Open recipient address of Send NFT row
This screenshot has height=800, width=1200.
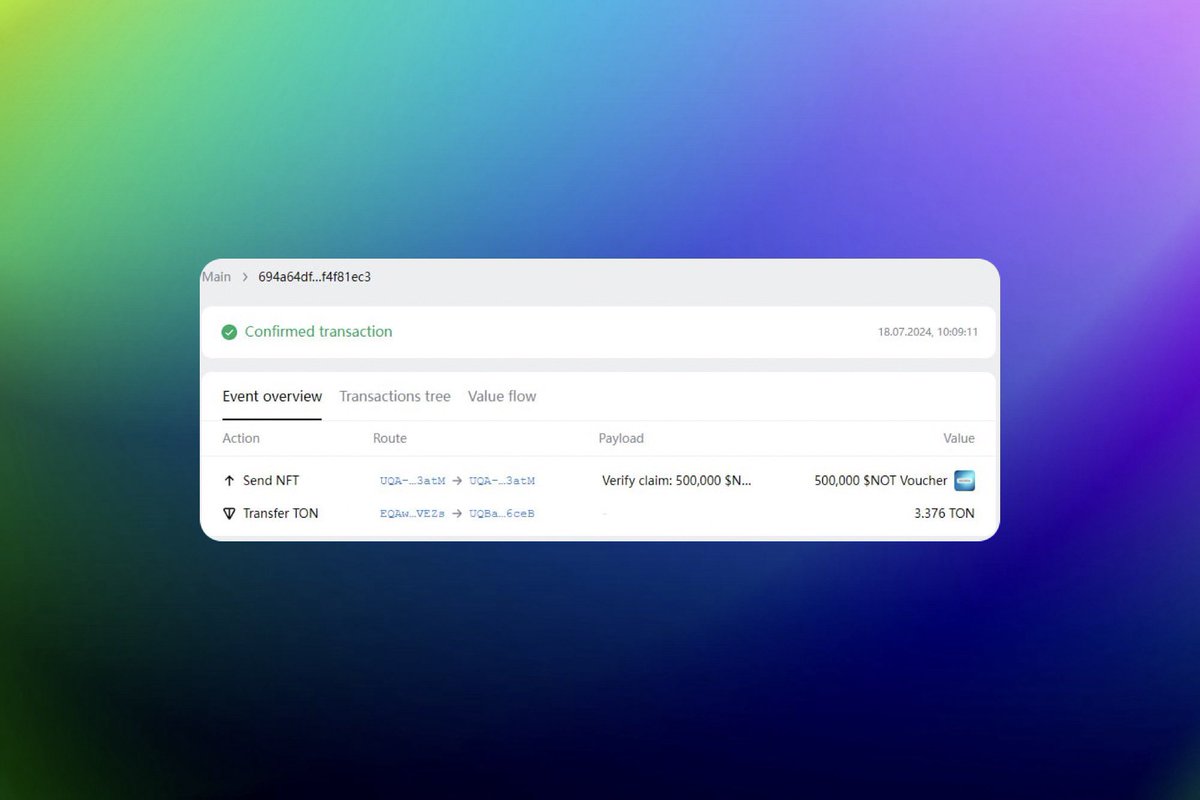click(502, 481)
